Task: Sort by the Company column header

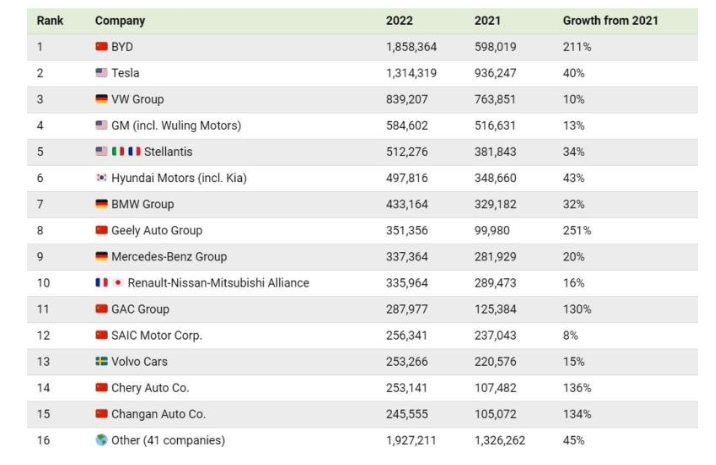Action: [x=120, y=20]
